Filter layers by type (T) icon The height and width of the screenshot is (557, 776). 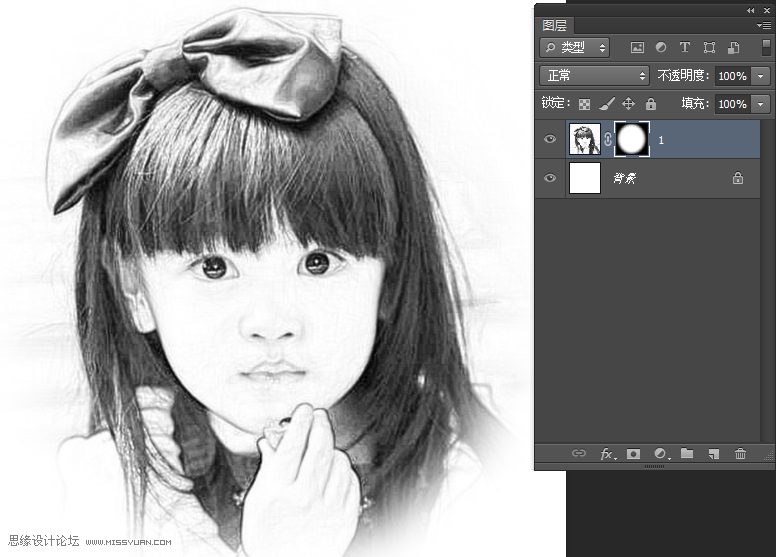coord(684,47)
